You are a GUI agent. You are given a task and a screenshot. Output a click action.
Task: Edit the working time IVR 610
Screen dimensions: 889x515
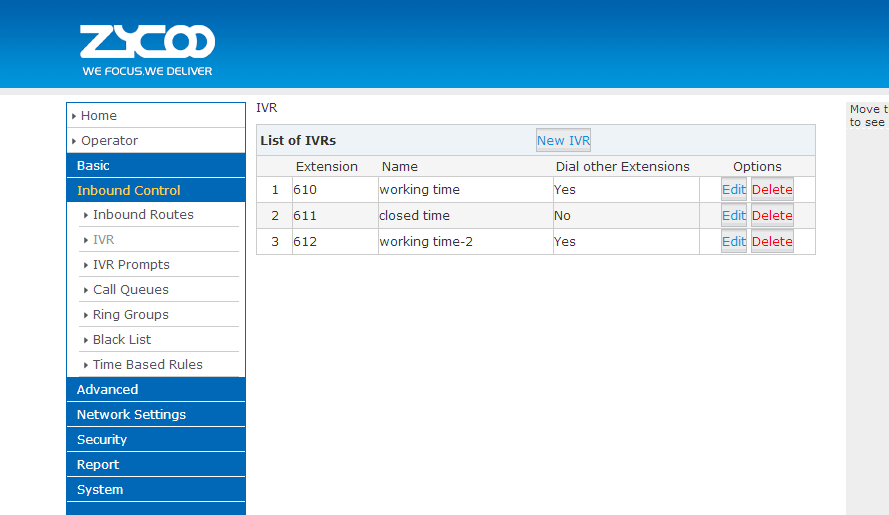pyautogui.click(x=734, y=190)
